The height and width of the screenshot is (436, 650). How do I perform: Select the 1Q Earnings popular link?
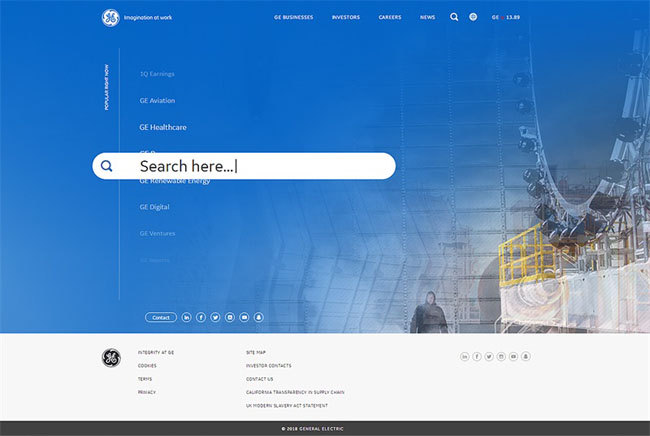coord(157,74)
